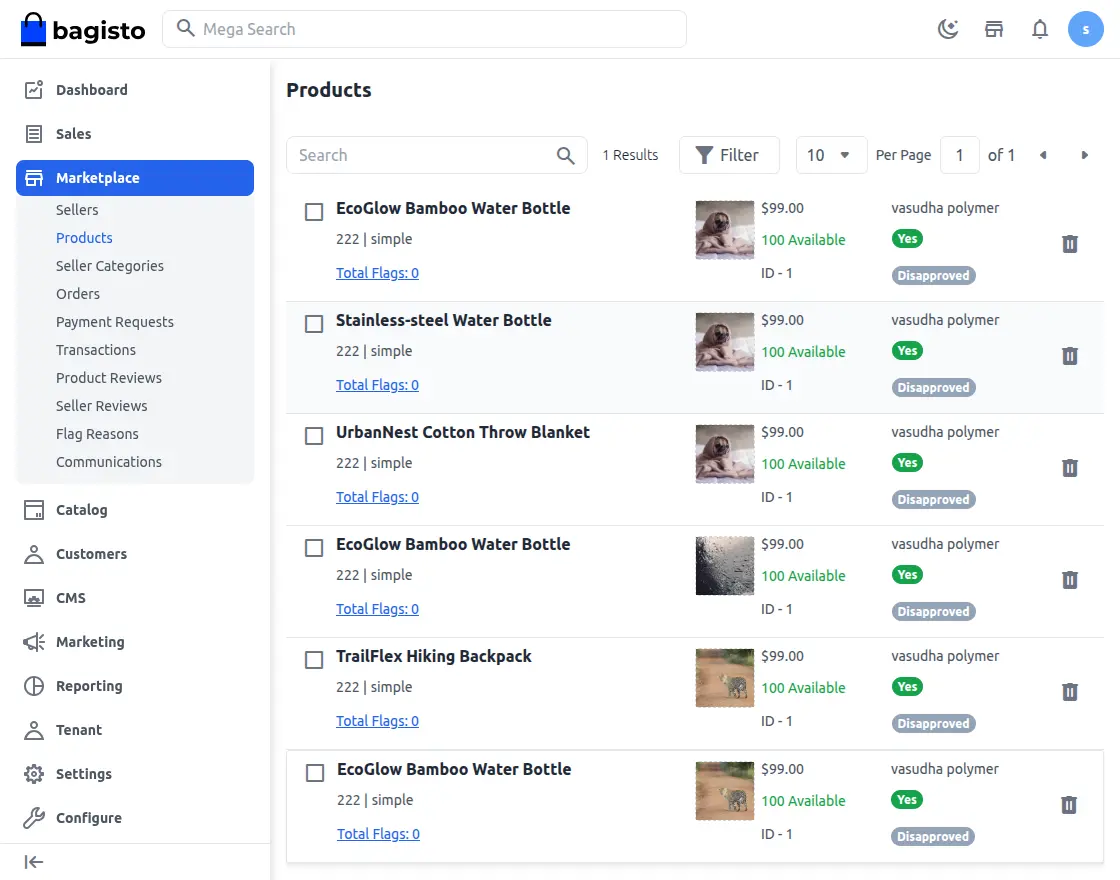This screenshot has height=880, width=1120.
Task: Delete the EcoGlow Bamboo Water Bottle via trash icon
Action: tap(1070, 243)
